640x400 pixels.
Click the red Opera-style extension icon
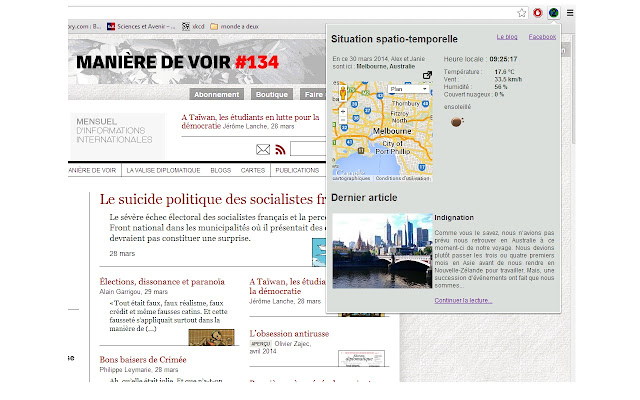coord(538,13)
